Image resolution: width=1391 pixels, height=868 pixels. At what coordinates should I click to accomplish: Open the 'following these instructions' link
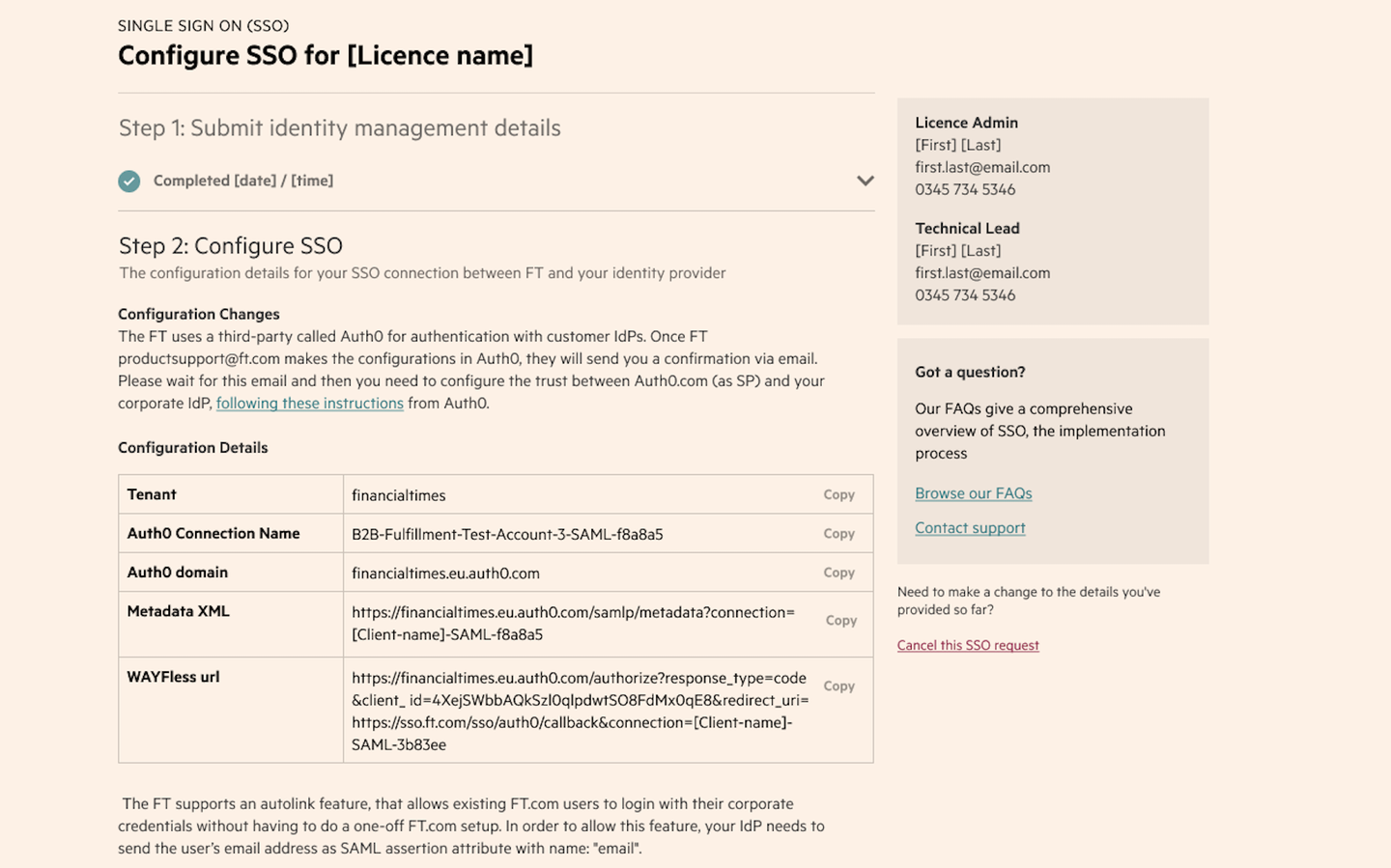[x=309, y=404]
